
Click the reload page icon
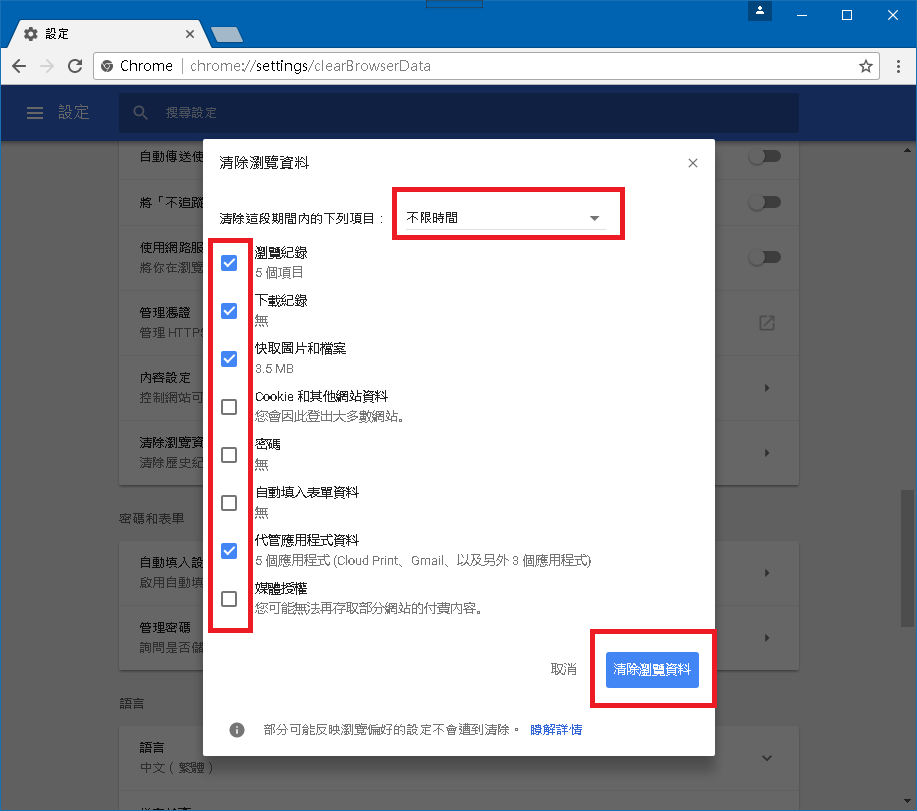point(75,66)
